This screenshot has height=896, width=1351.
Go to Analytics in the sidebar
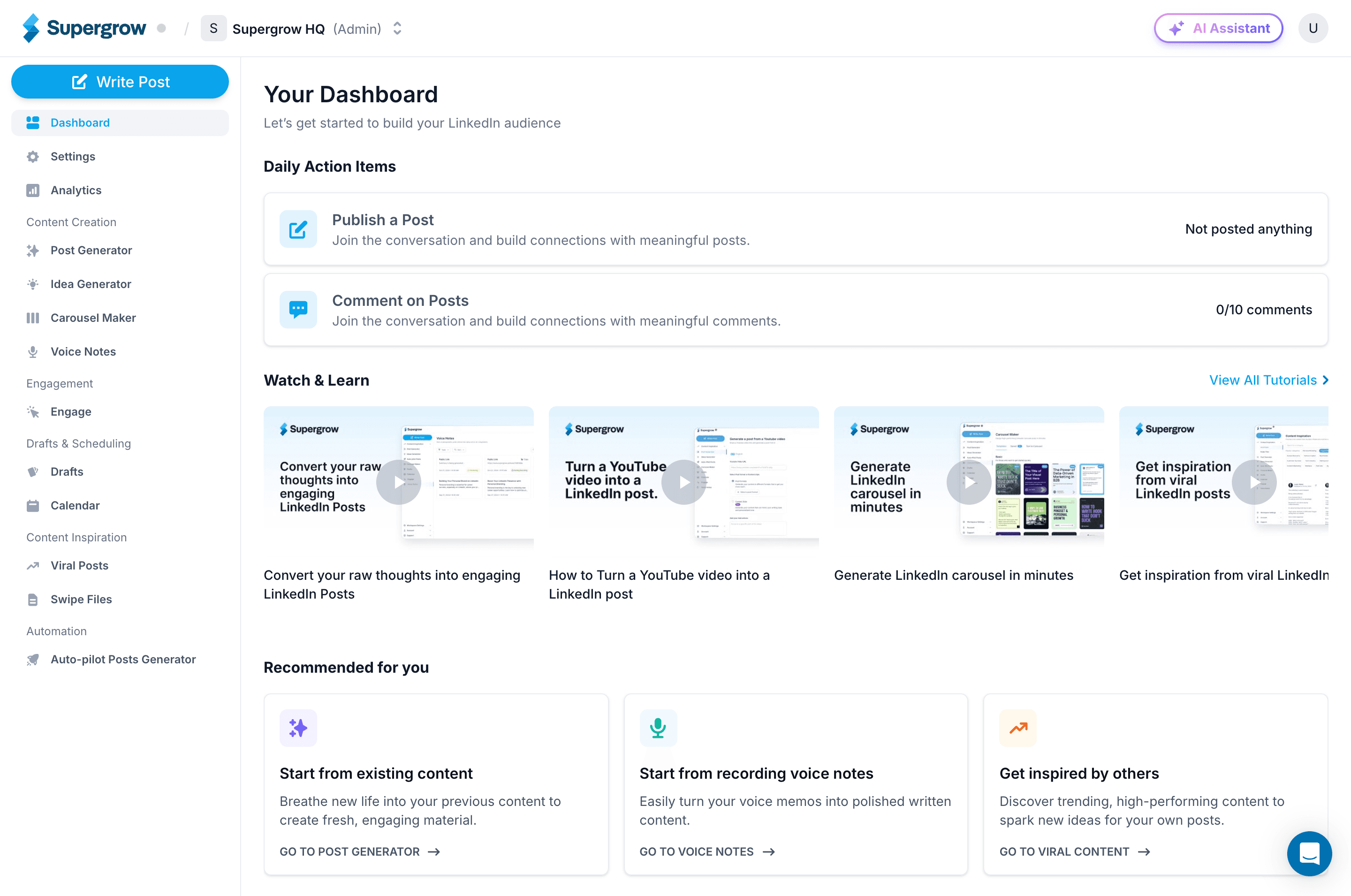76,190
